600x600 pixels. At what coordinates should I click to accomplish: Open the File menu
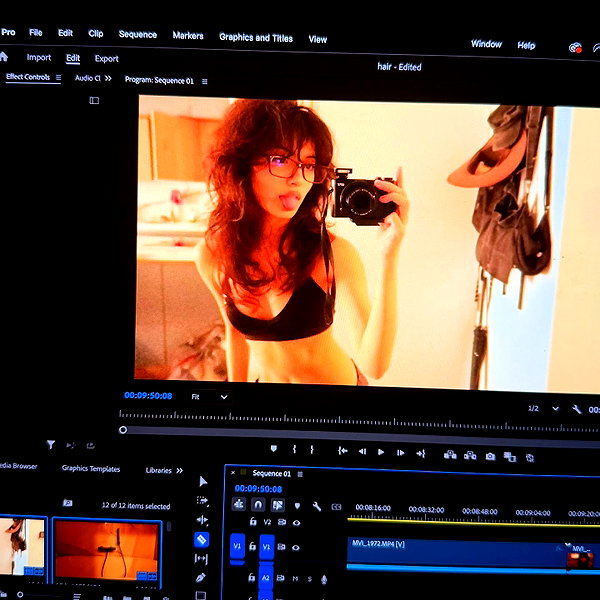[36, 33]
